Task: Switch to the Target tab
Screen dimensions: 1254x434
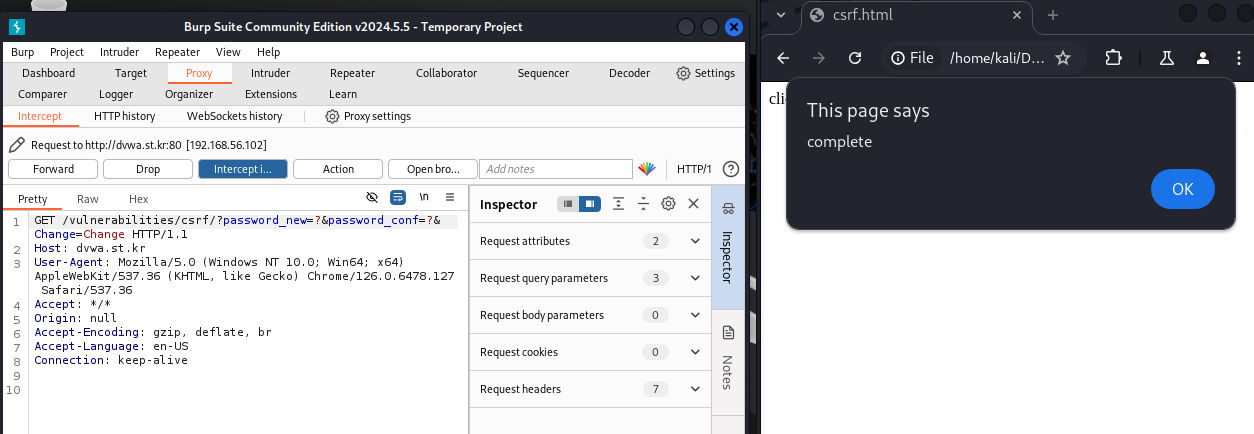Action: coord(131,73)
